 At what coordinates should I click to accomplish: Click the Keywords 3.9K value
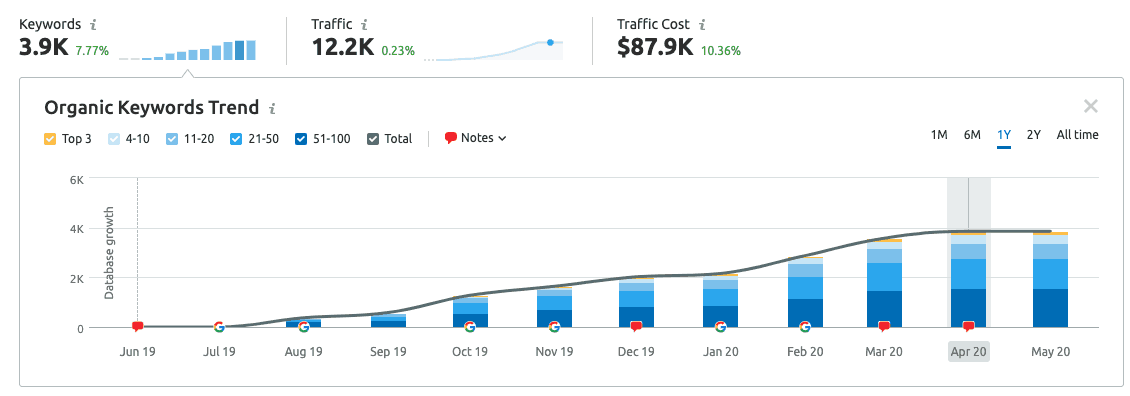[43, 48]
